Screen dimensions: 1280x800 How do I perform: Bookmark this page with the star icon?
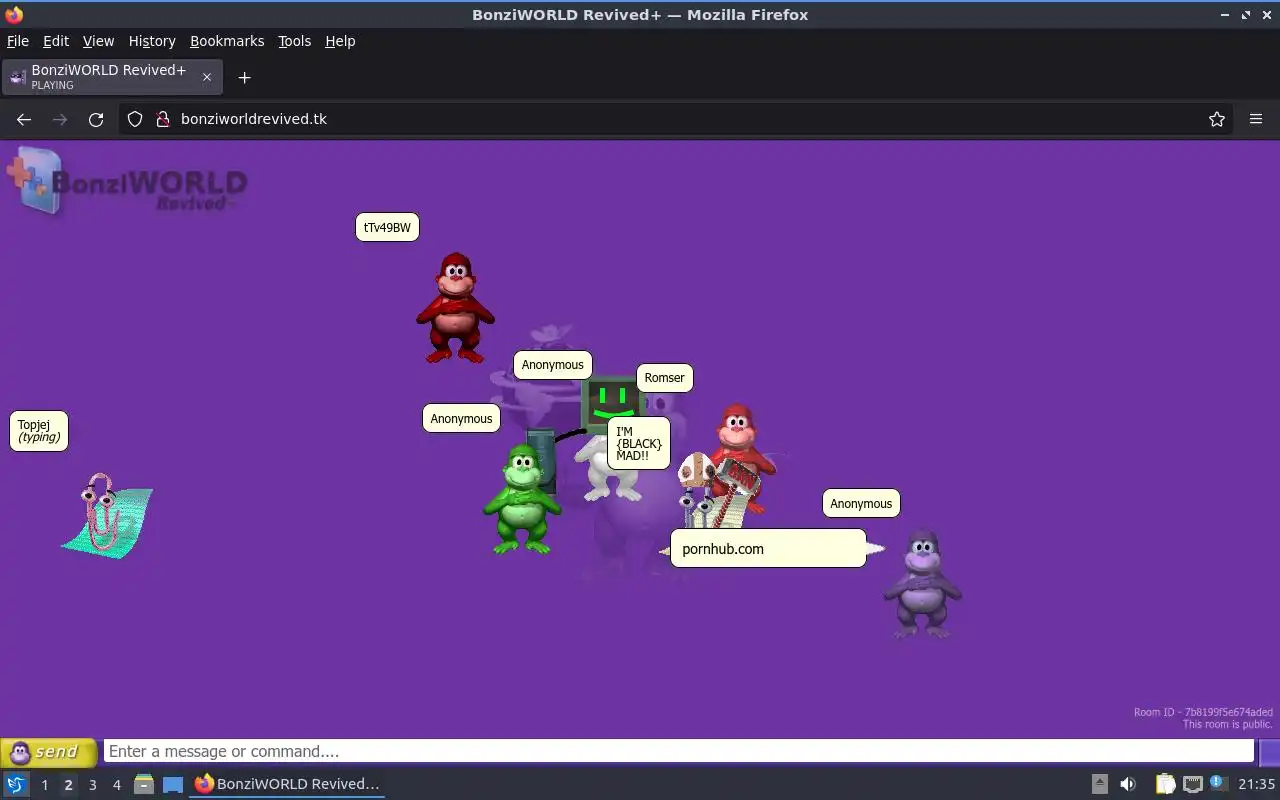point(1217,119)
